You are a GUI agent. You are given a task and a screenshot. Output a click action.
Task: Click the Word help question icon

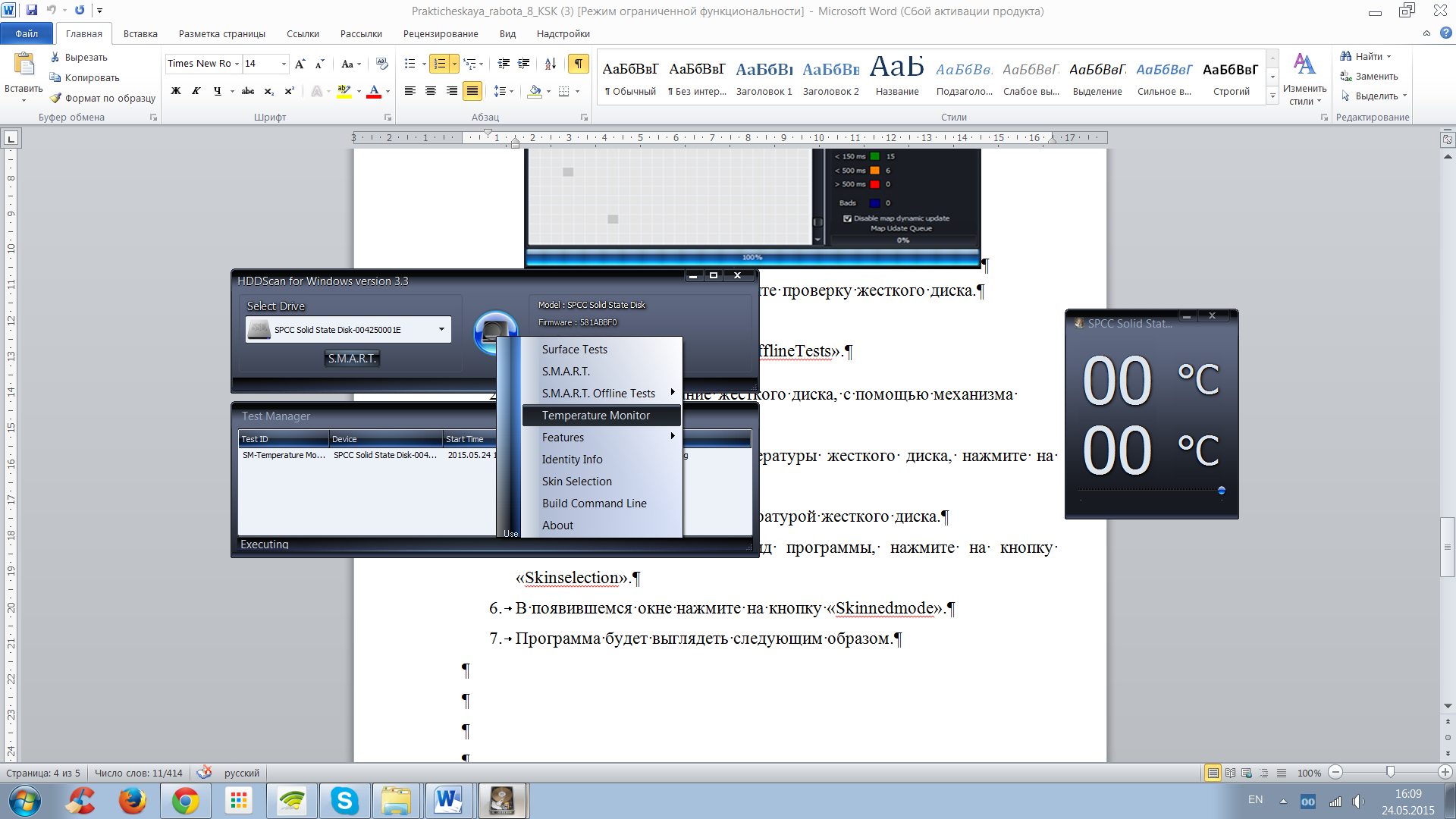pos(1446,33)
